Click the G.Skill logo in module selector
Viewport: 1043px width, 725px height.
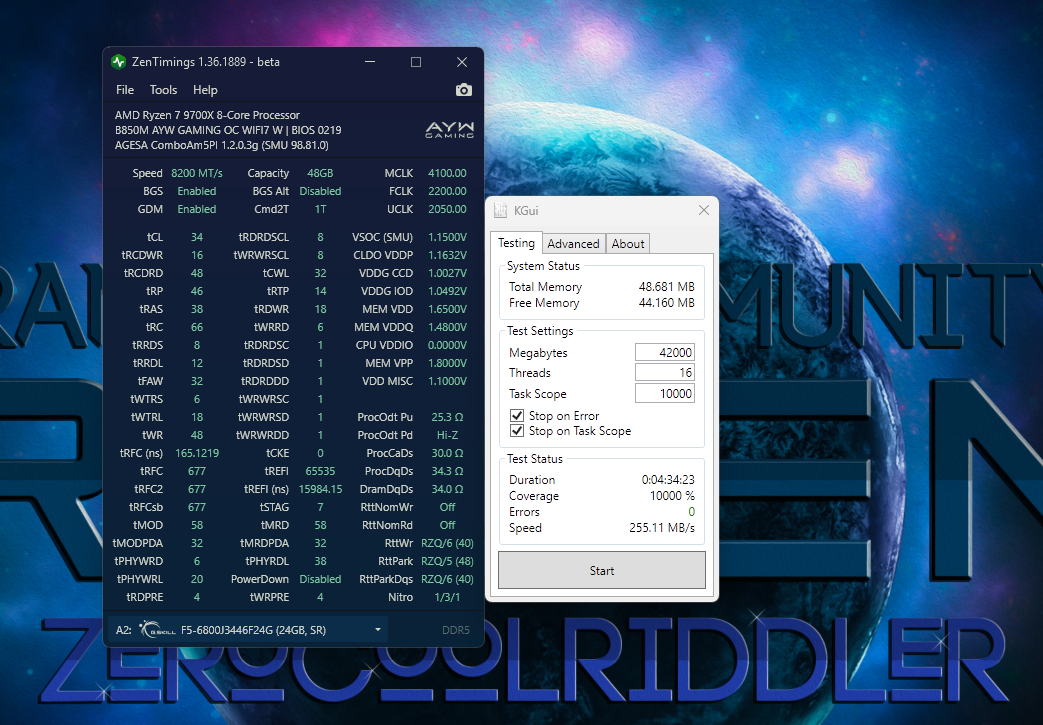tap(158, 629)
